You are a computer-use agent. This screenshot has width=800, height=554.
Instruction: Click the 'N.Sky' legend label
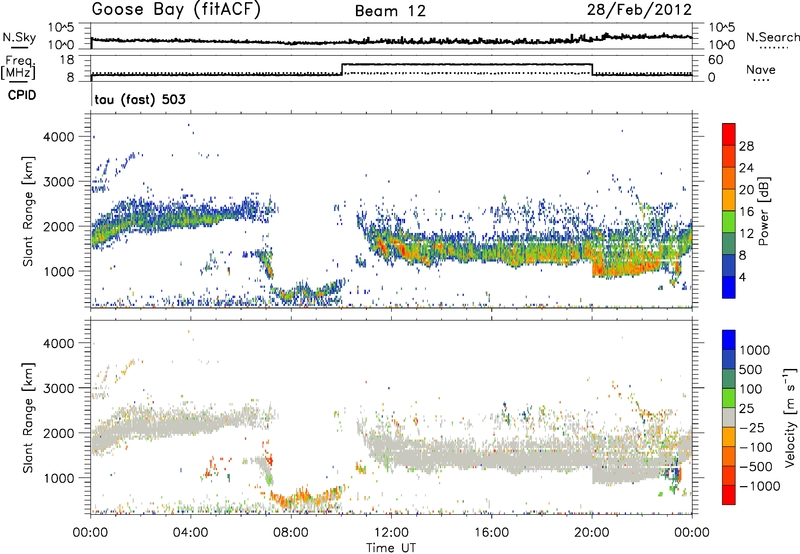click(x=19, y=37)
